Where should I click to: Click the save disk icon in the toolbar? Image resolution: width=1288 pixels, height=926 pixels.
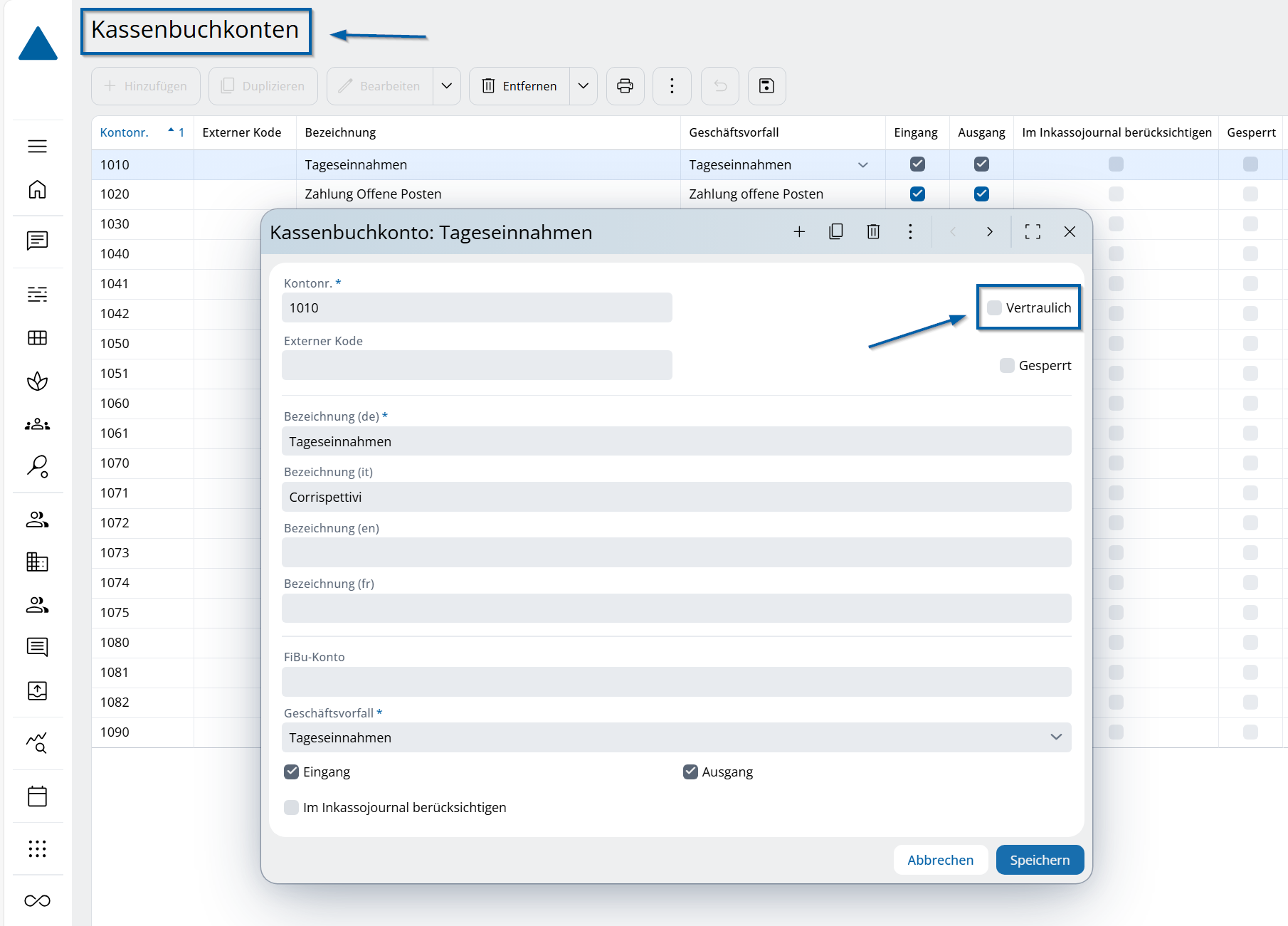pyautogui.click(x=766, y=86)
